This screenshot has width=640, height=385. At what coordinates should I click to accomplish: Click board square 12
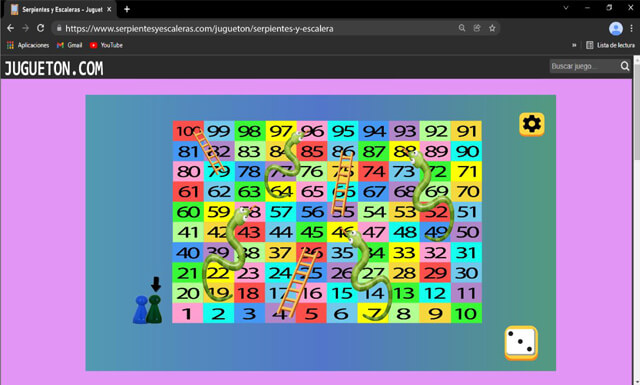435,293
